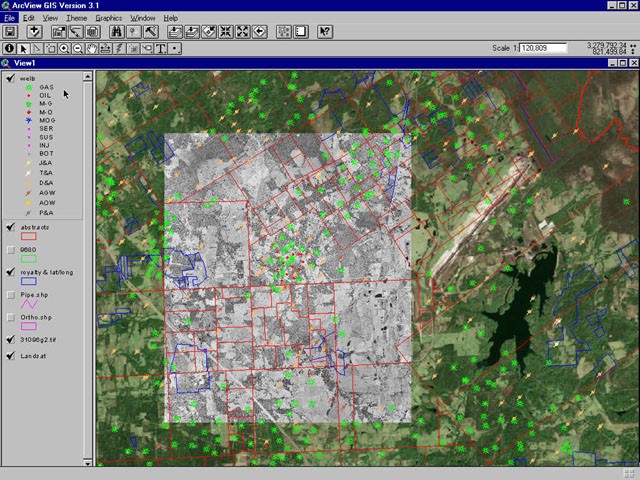Open the Graphics menu
640x480 pixels.
click(x=108, y=18)
